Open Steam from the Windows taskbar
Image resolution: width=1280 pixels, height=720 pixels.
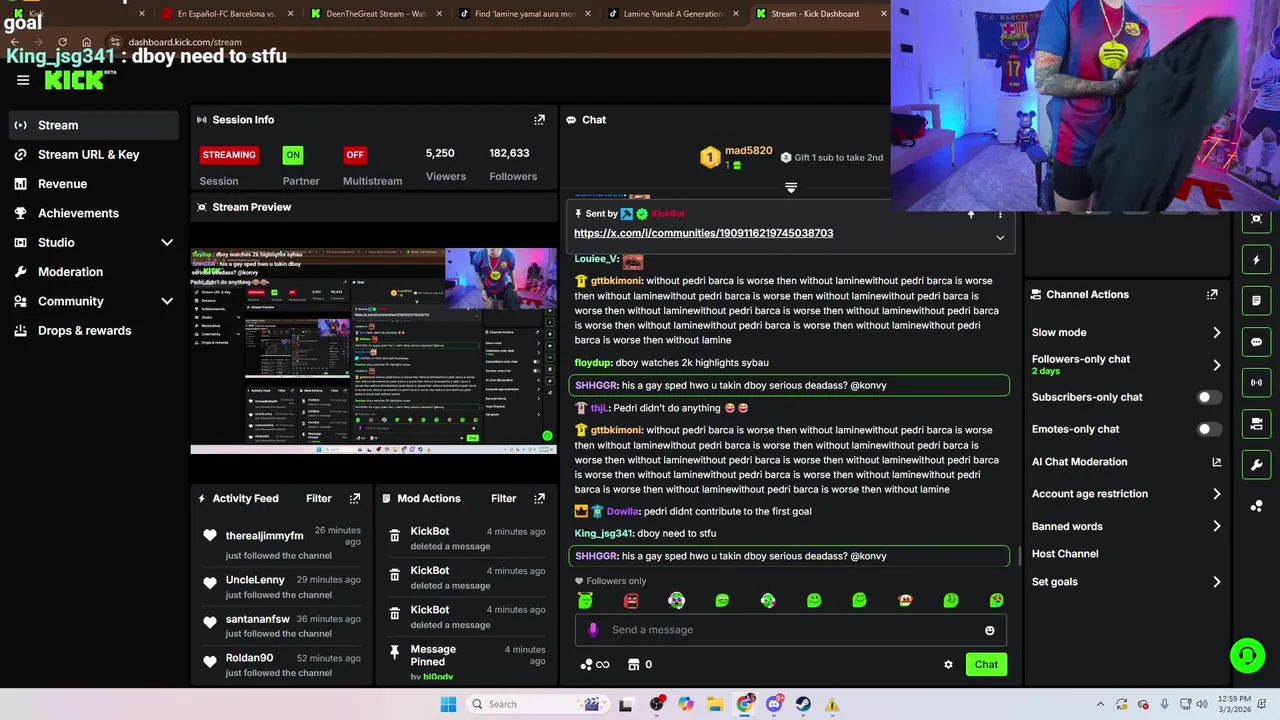pyautogui.click(x=803, y=704)
